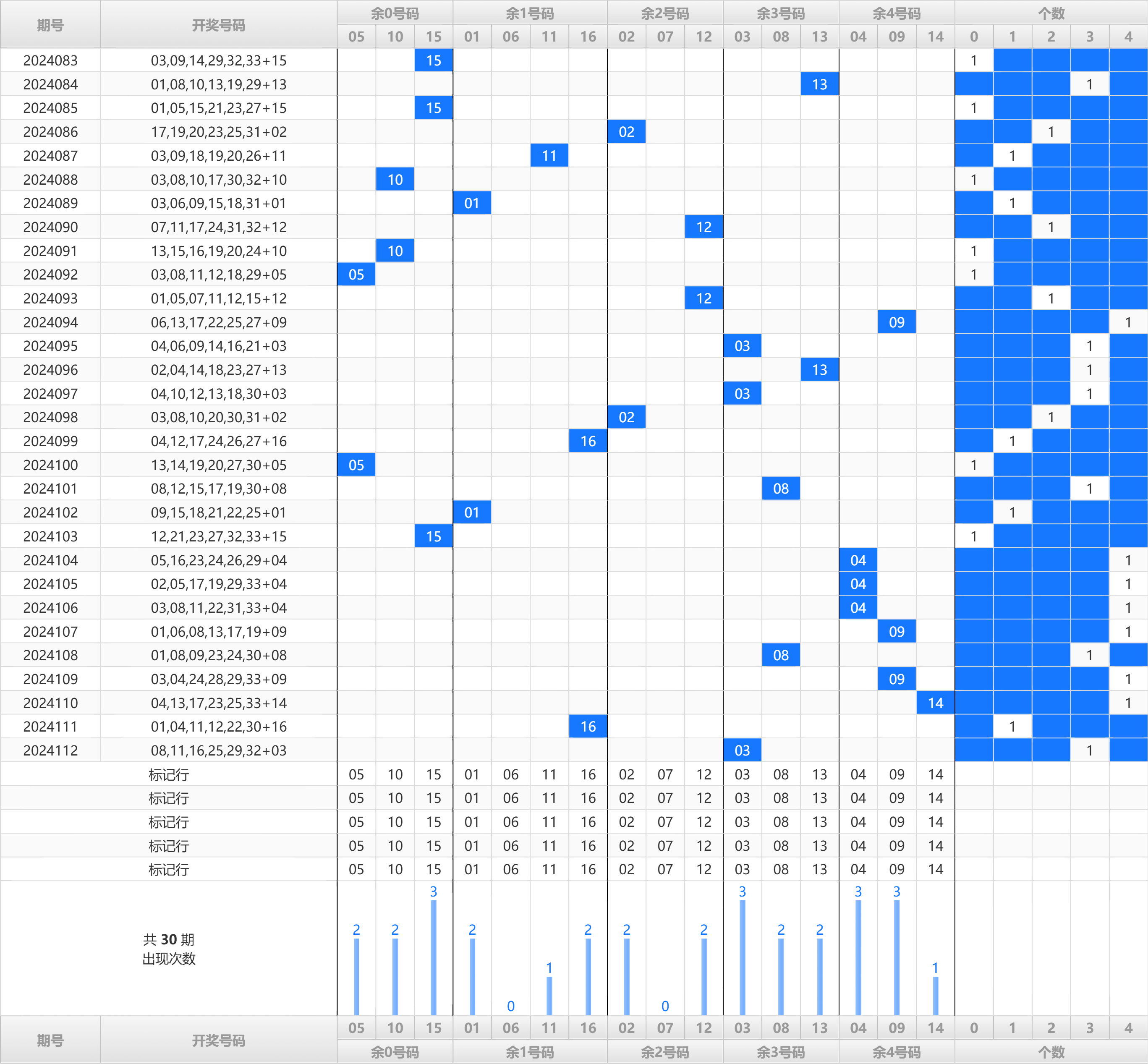Click the zero count for number 07
The height and width of the screenshot is (1064, 1148).
point(665,1006)
